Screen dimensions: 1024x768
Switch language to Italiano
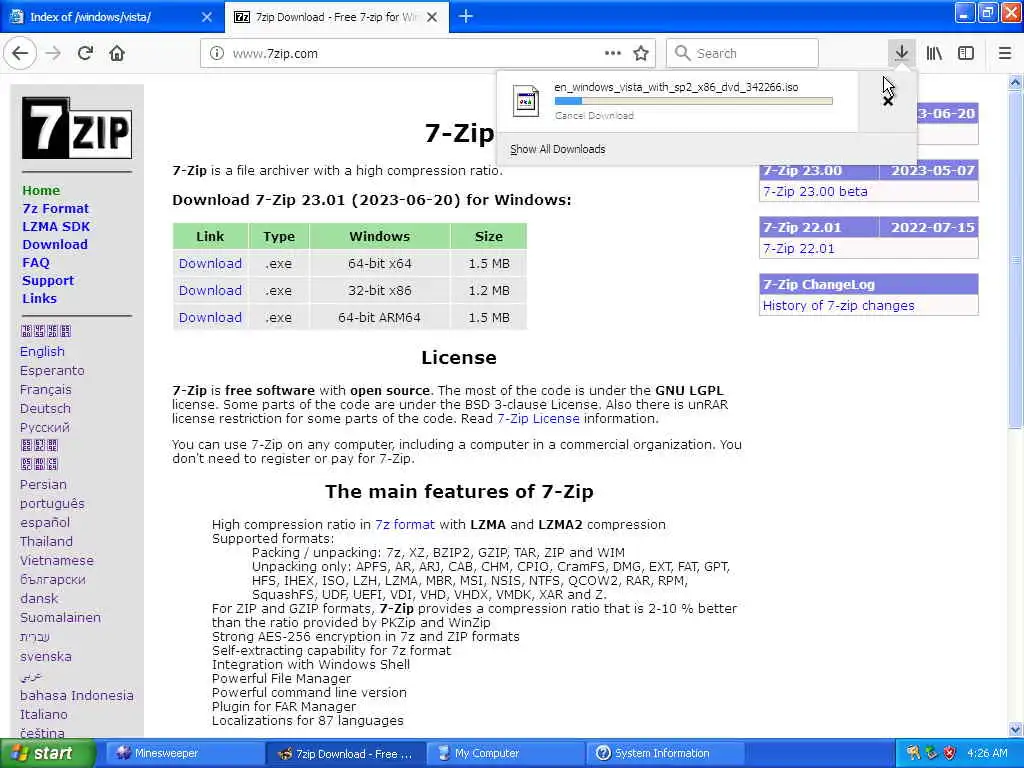point(44,714)
